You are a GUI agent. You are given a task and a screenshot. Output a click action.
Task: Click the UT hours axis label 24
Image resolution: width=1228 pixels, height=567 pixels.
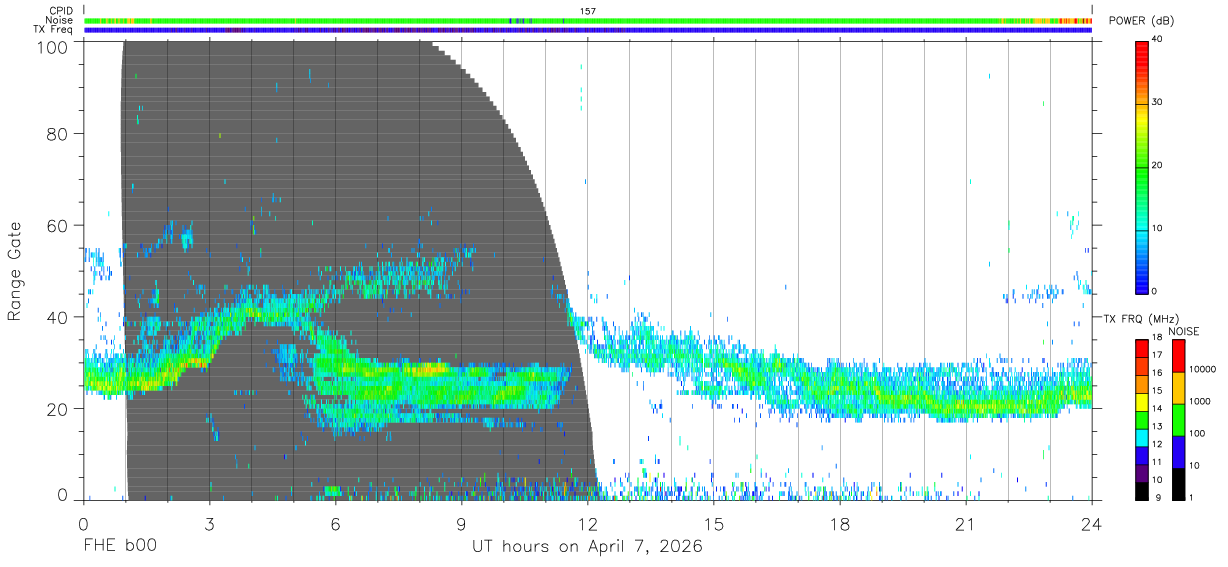1092,524
